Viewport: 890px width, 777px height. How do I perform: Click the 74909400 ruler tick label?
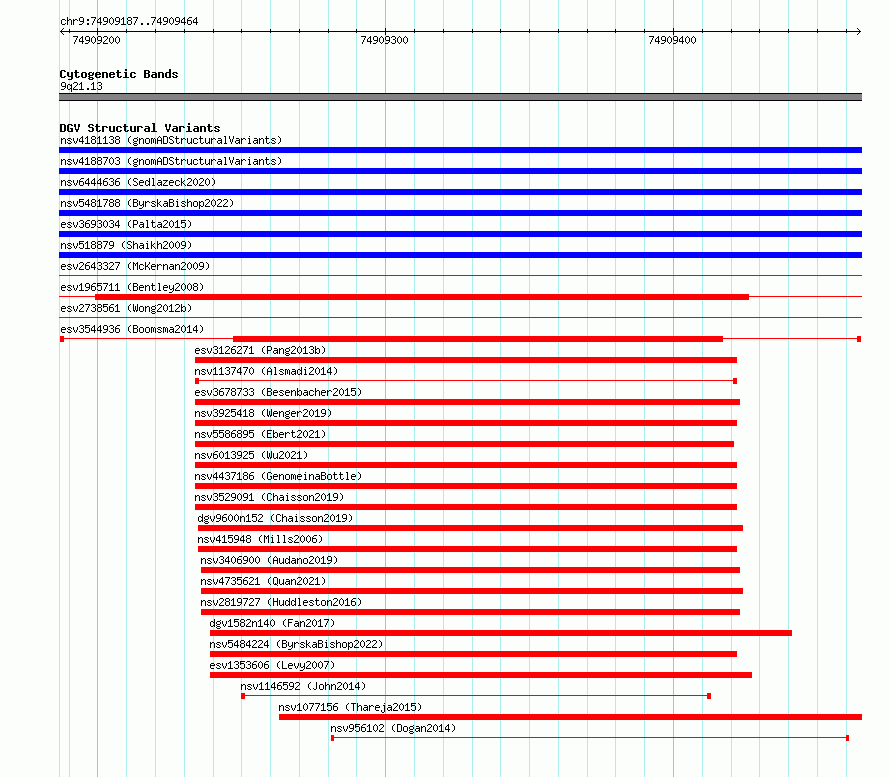672,40
